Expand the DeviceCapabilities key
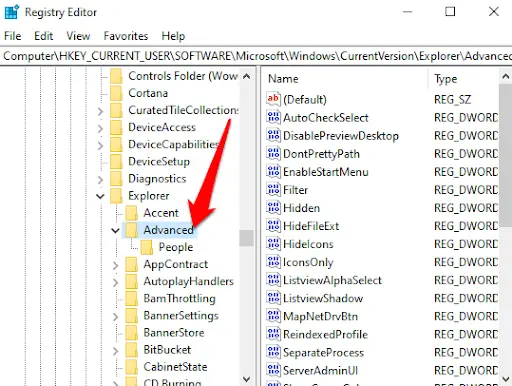 pos(100,145)
